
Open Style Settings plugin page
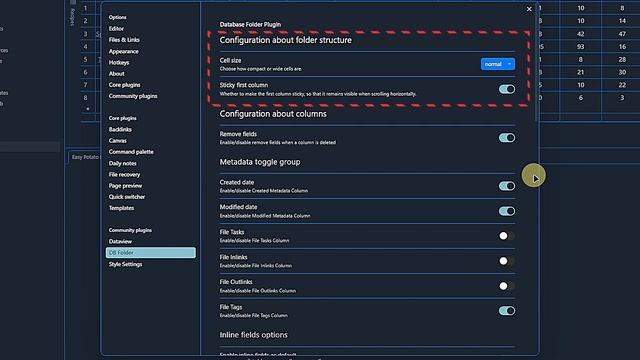(x=125, y=264)
